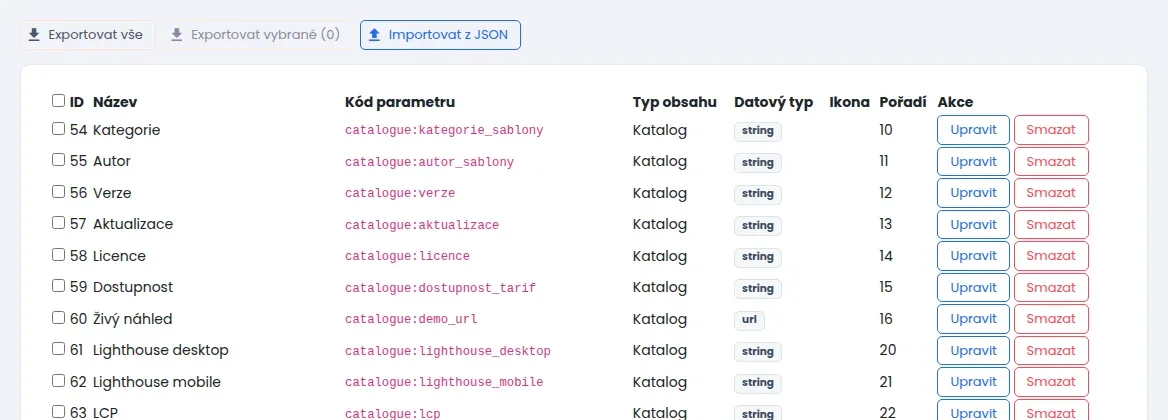Select checkbox for row 61 Lighthouse desktop
This screenshot has width=1168, height=420.
click(x=59, y=349)
